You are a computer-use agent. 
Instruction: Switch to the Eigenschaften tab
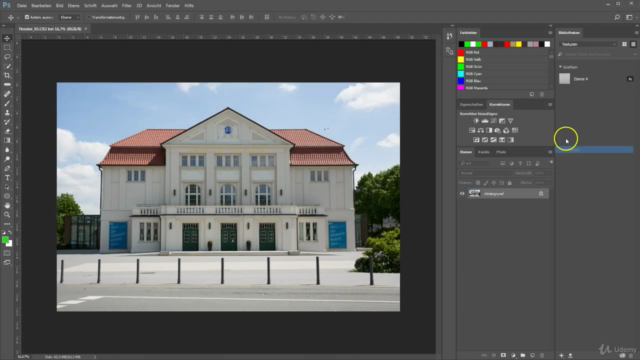[x=471, y=104]
